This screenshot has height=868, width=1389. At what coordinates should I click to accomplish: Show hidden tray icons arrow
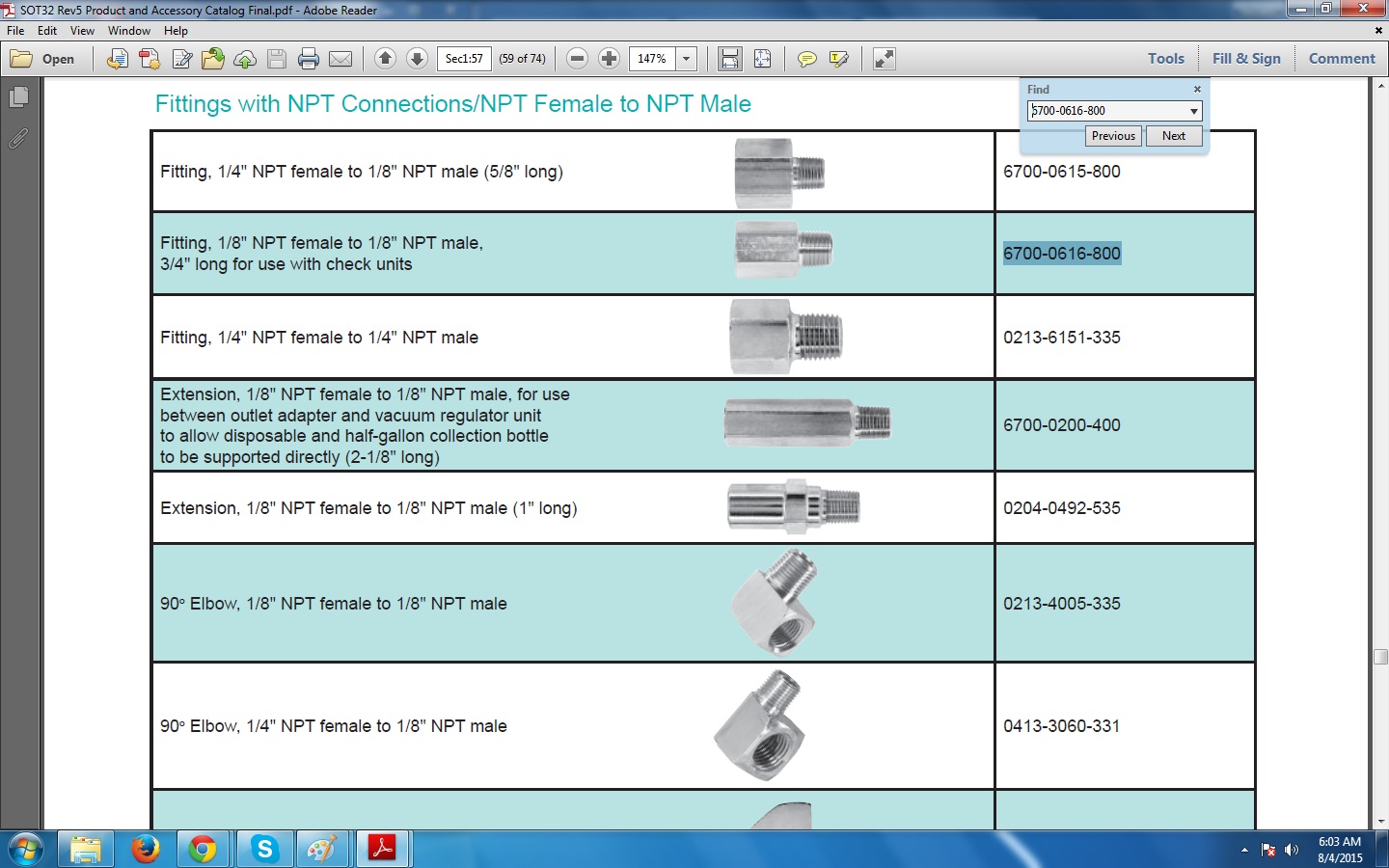click(x=1244, y=850)
